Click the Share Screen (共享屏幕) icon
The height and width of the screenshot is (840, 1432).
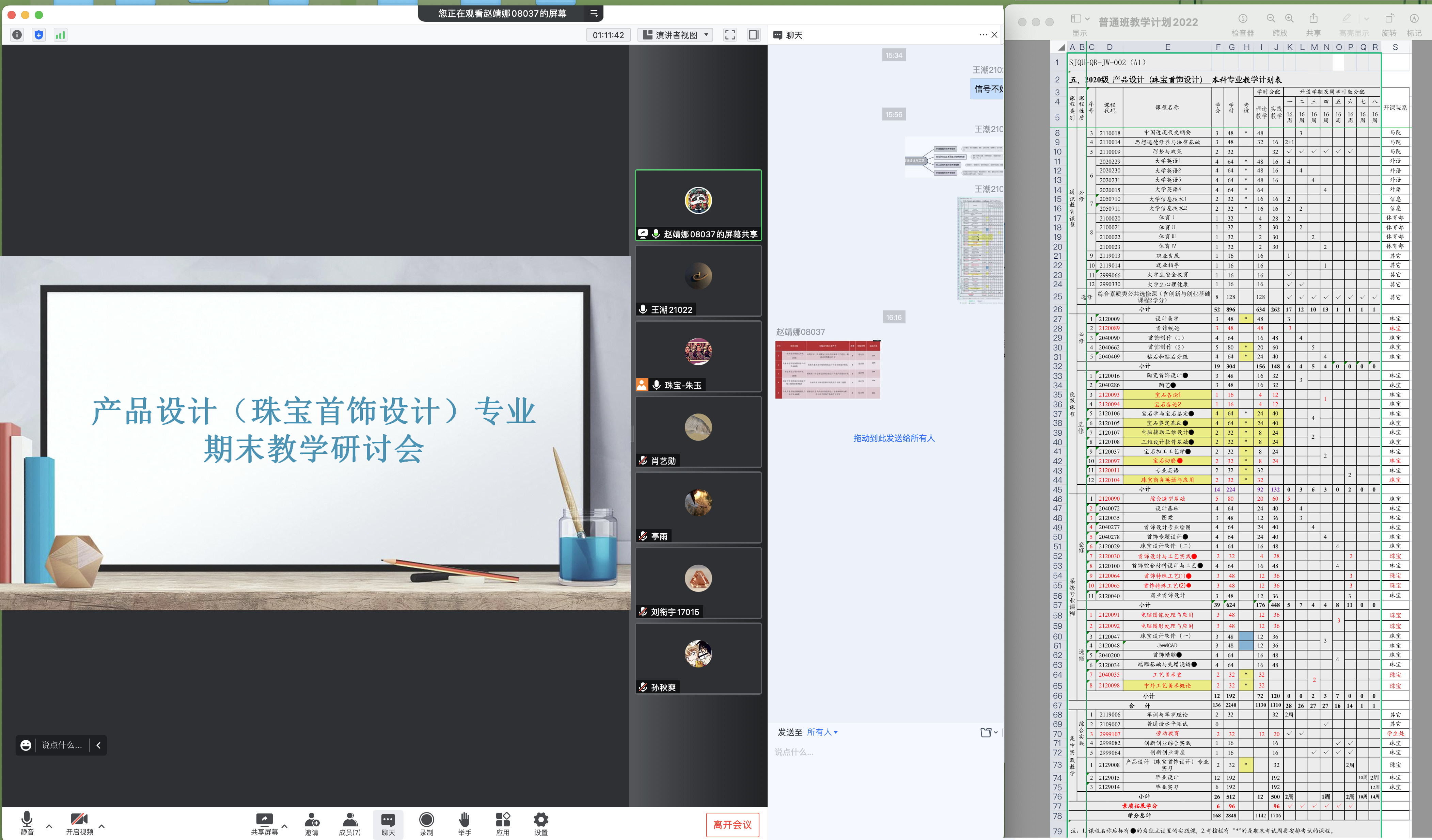tap(264, 820)
